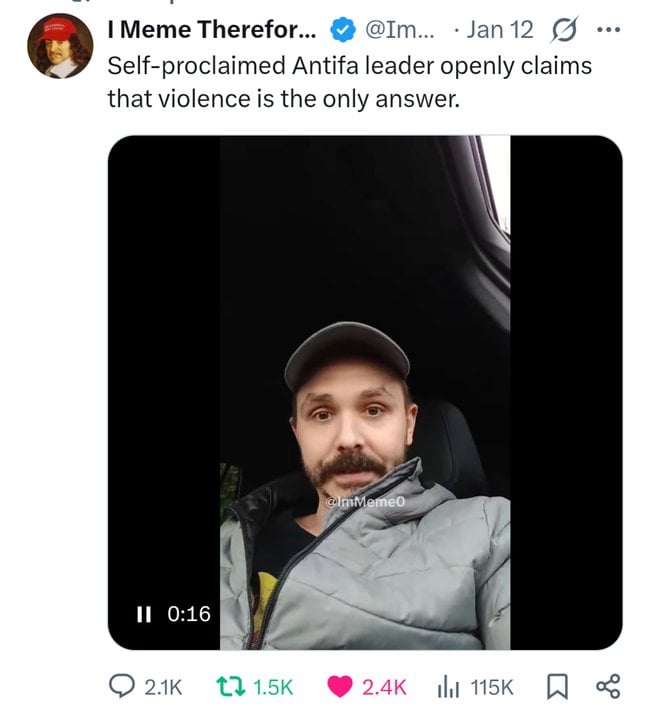Click the 2.1K replies count

click(x=165, y=687)
